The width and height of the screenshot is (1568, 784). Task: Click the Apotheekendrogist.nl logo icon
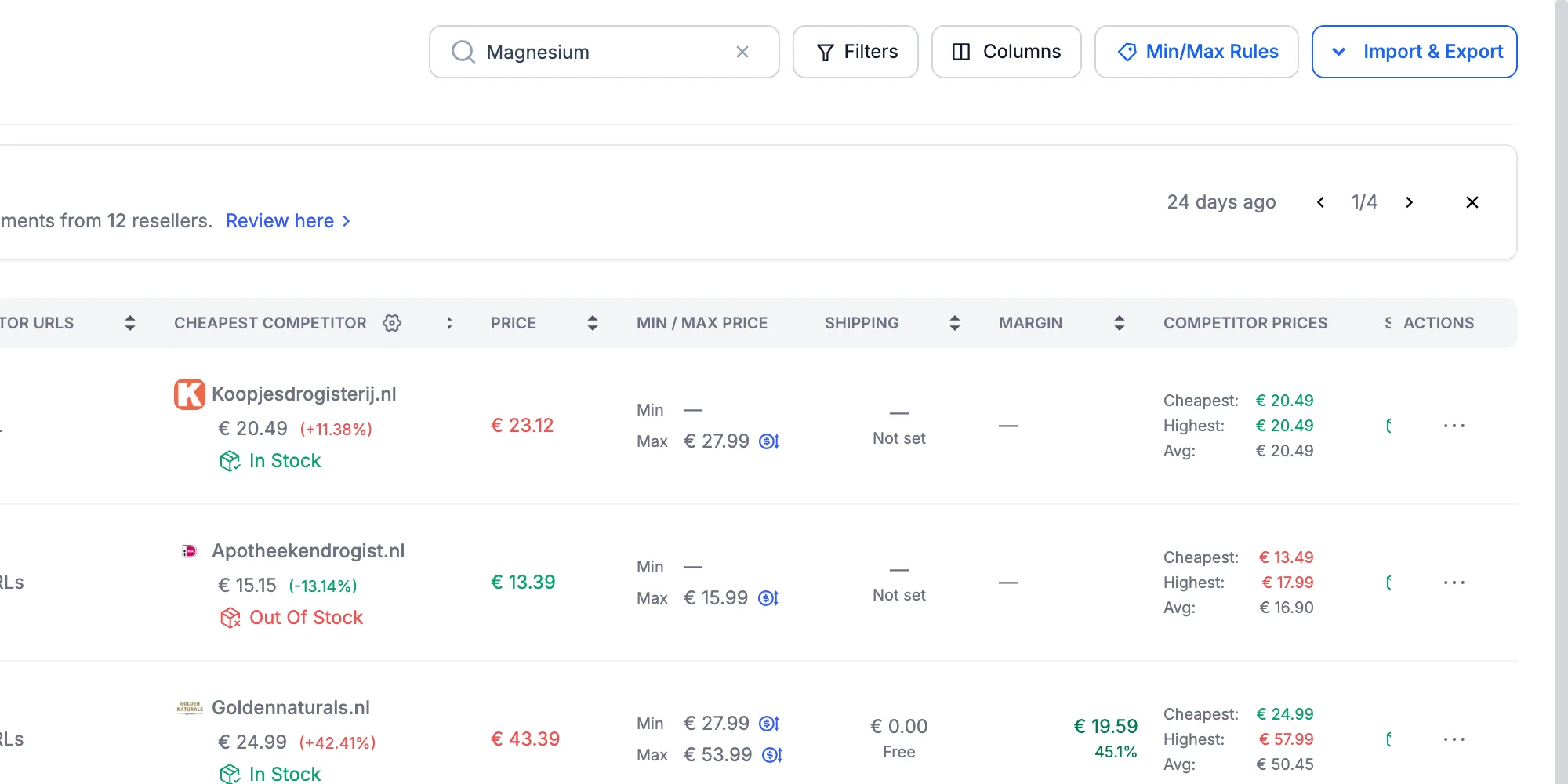pyautogui.click(x=190, y=551)
